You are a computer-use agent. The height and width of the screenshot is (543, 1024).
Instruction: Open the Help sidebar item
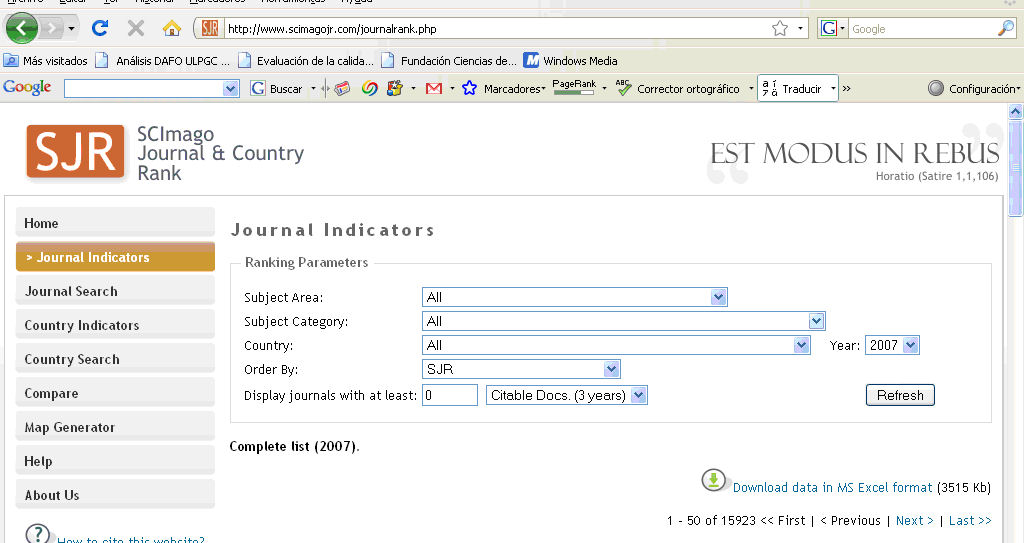pyautogui.click(x=115, y=461)
